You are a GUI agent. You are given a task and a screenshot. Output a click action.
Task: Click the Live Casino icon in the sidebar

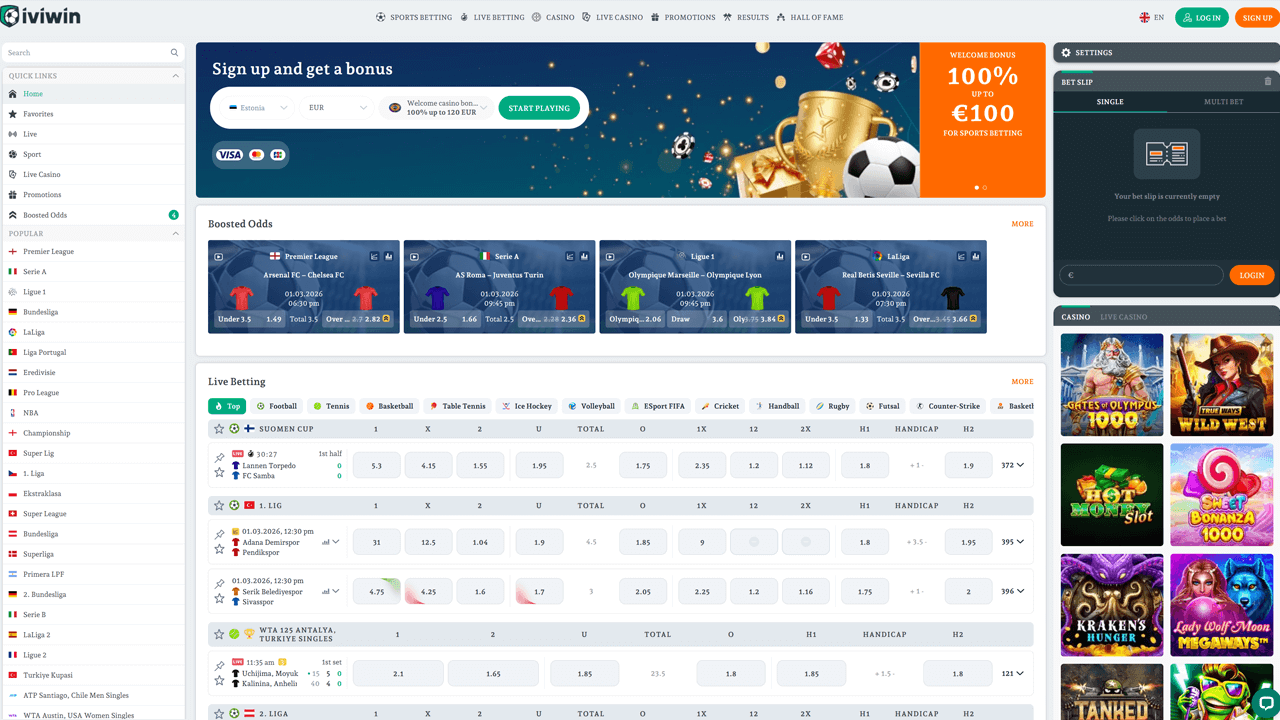click(x=13, y=175)
